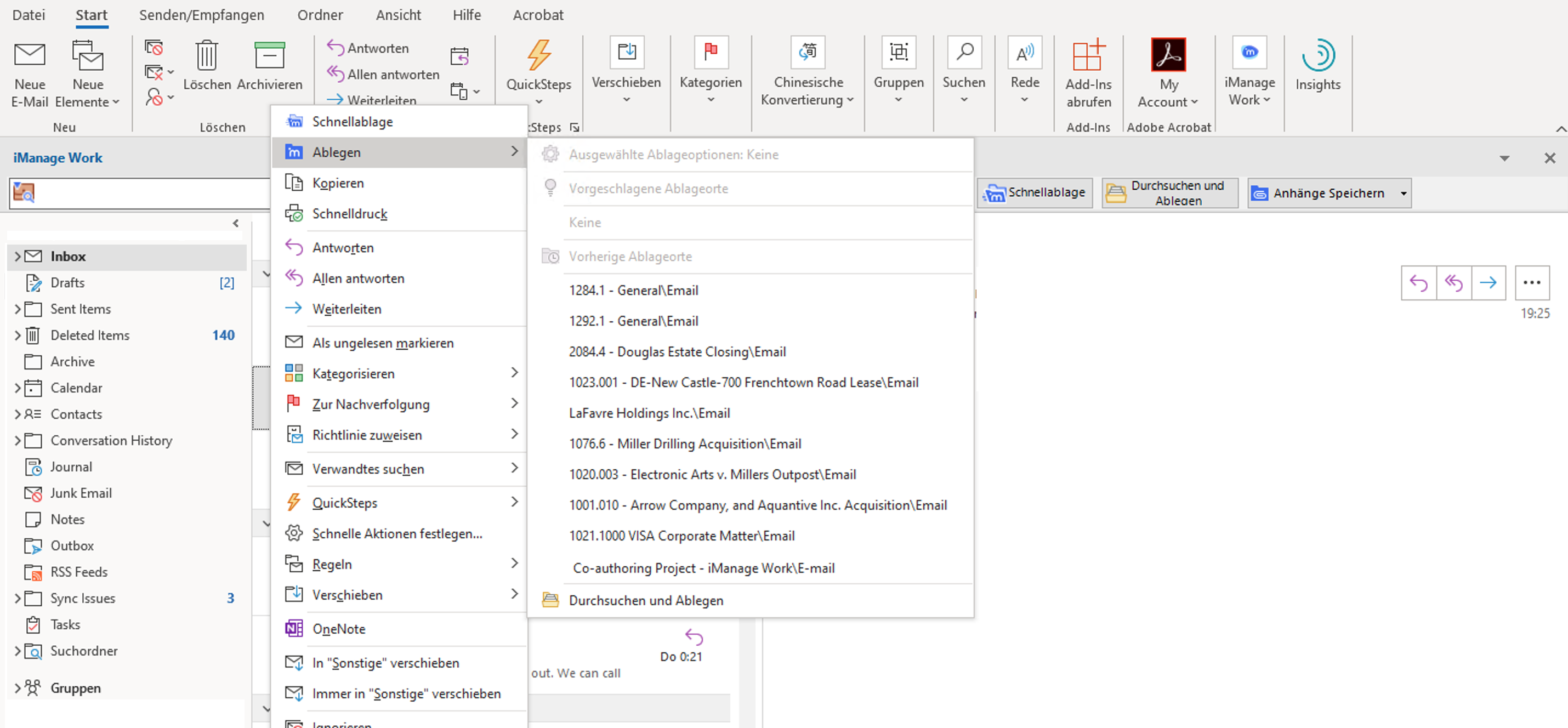Expand the Inbox folder
This screenshot has width=1568, height=728.
[x=18, y=256]
